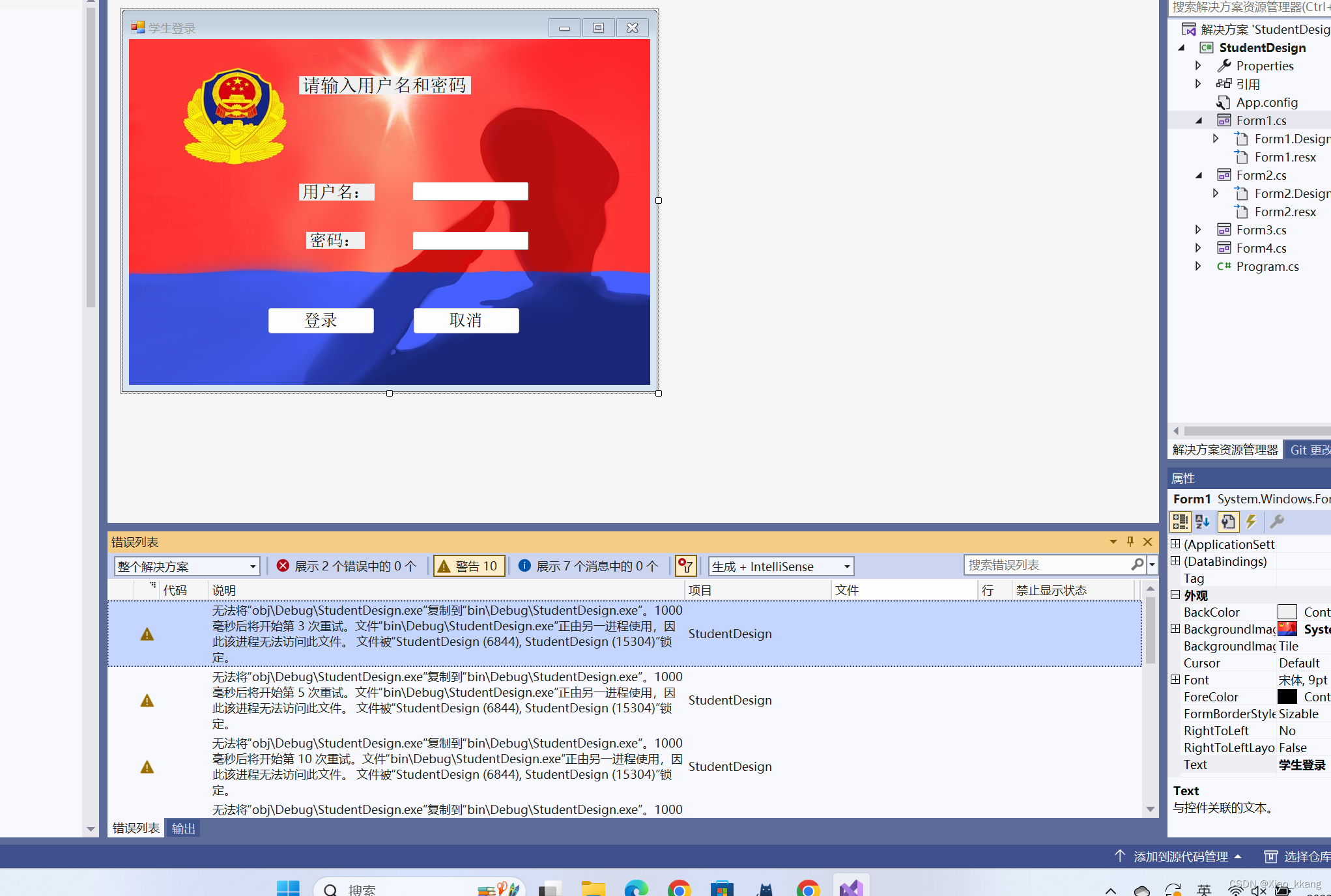
Task: Toggle the messages filter showing 7 messages
Action: point(588,566)
